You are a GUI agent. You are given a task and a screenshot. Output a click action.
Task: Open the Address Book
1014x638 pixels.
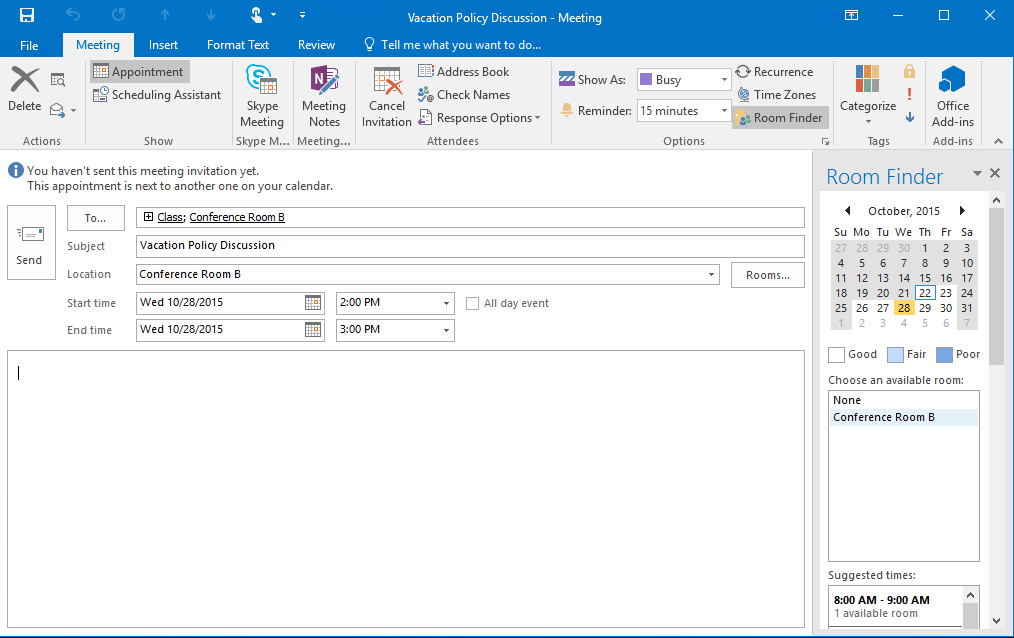click(x=463, y=72)
